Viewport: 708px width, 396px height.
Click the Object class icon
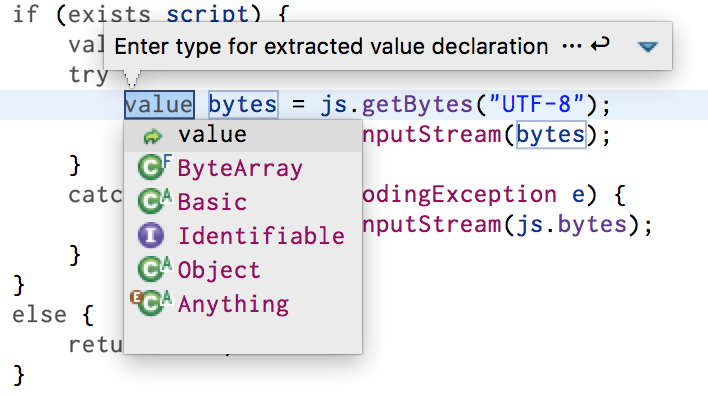pyautogui.click(x=154, y=269)
